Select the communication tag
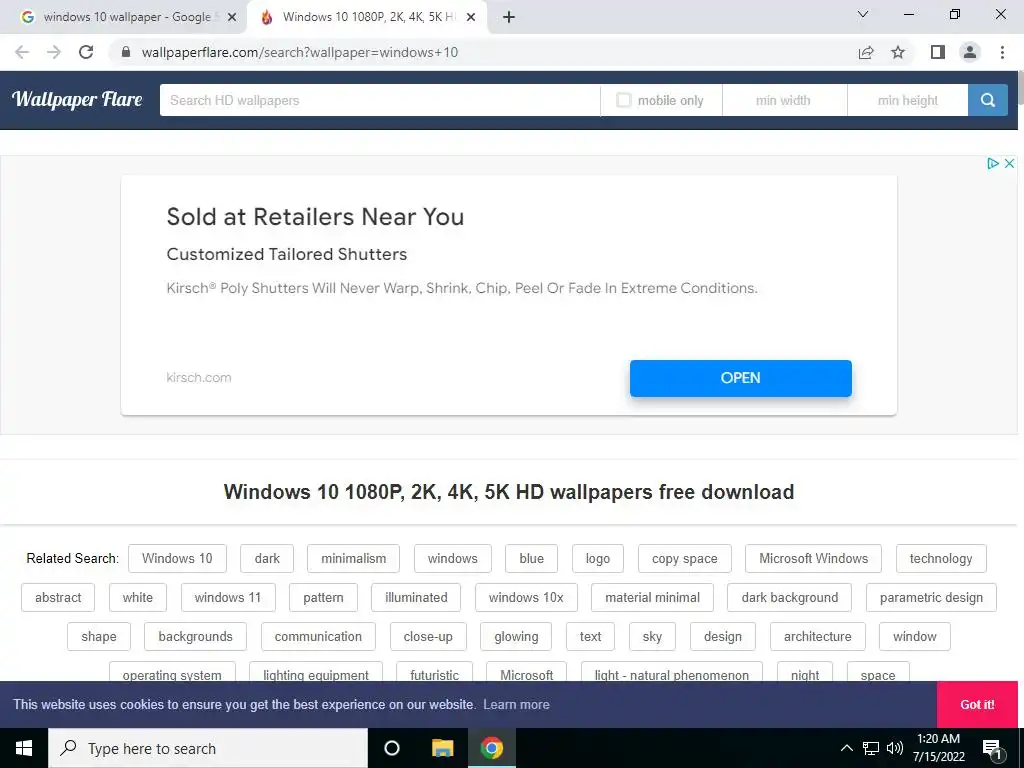 point(318,637)
